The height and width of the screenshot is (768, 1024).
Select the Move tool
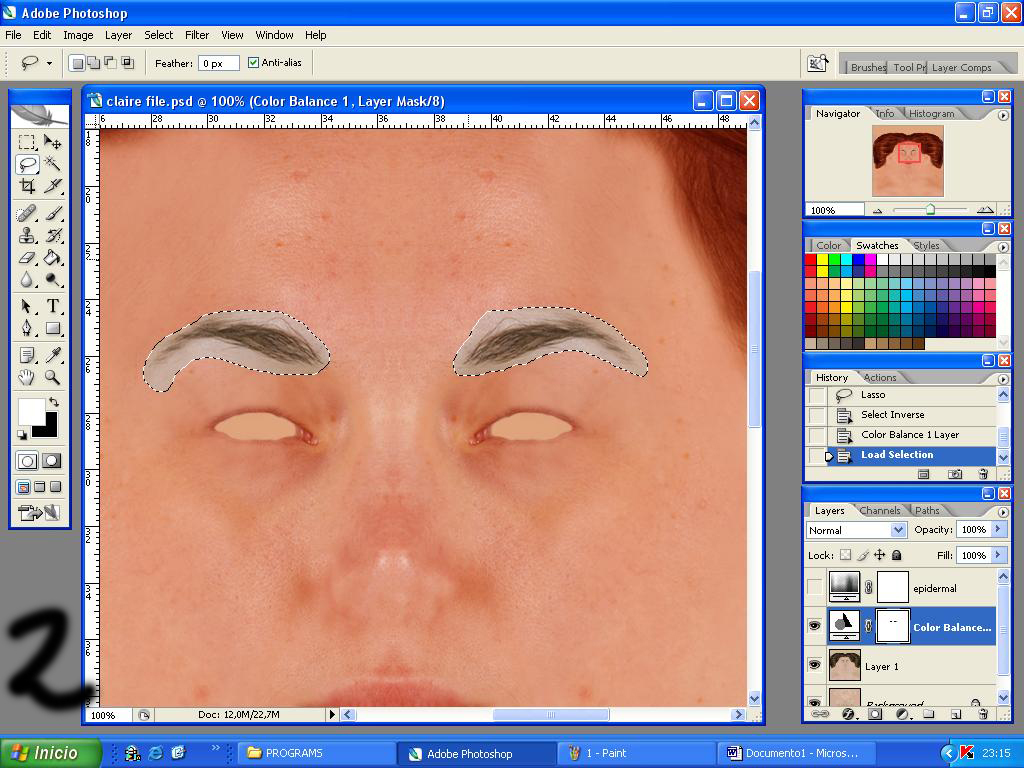[x=52, y=142]
